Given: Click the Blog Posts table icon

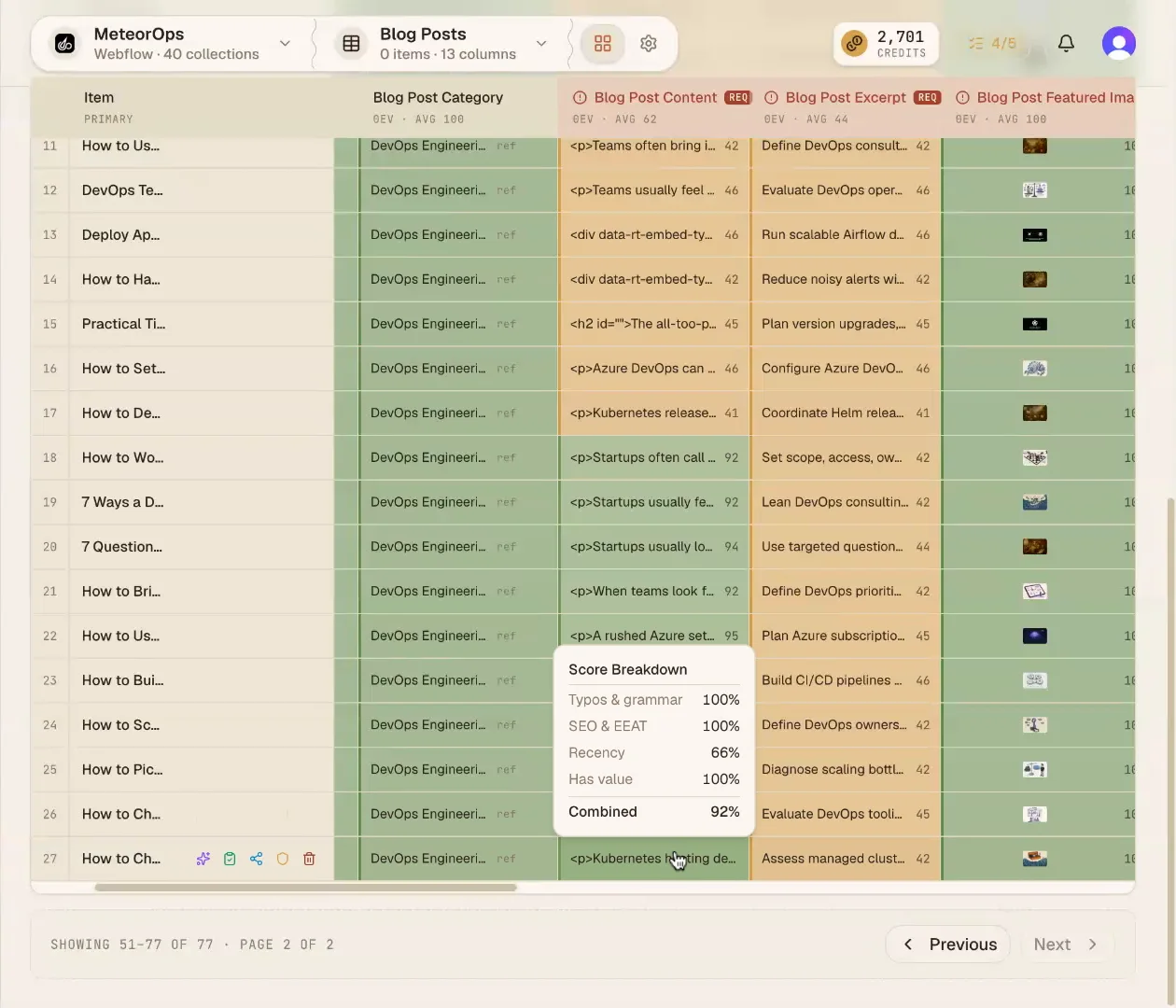Looking at the screenshot, I should (x=351, y=44).
